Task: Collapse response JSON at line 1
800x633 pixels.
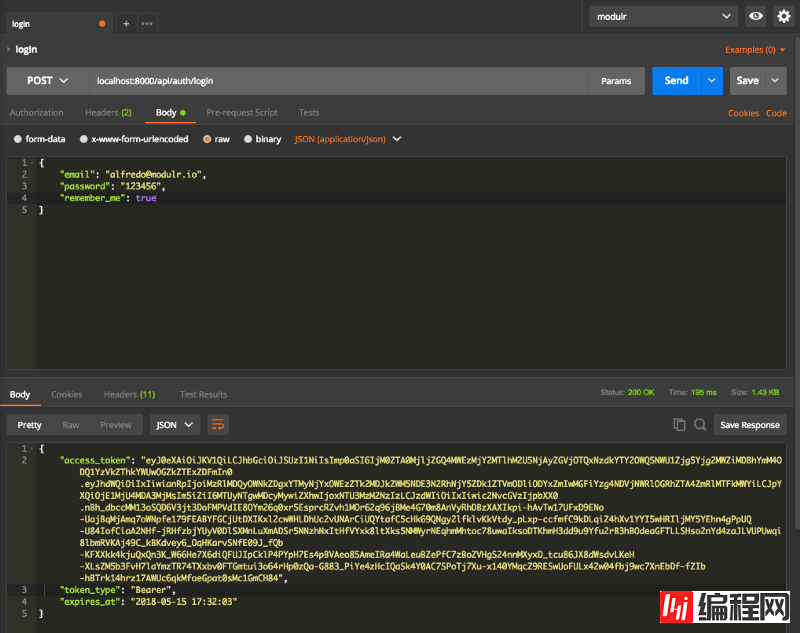Action: 32,448
